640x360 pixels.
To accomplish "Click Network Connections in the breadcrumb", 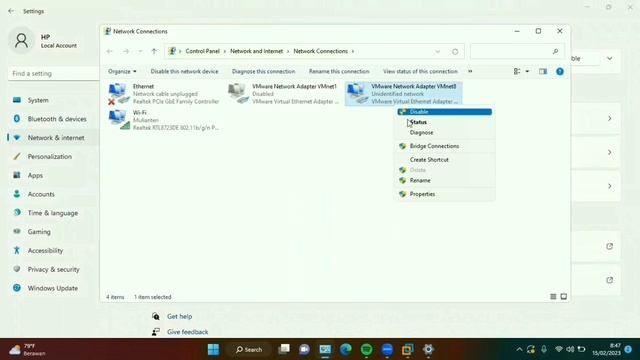I will click(x=320, y=51).
